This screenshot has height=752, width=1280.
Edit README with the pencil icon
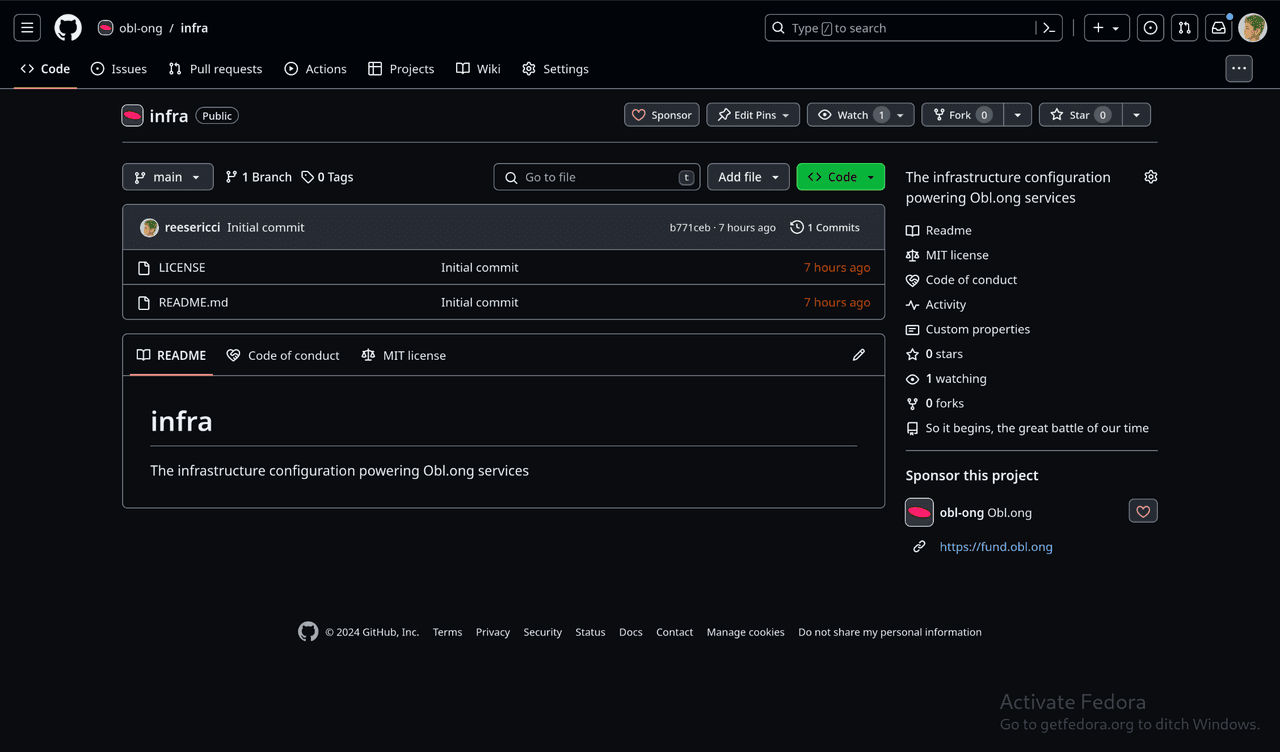pos(858,355)
